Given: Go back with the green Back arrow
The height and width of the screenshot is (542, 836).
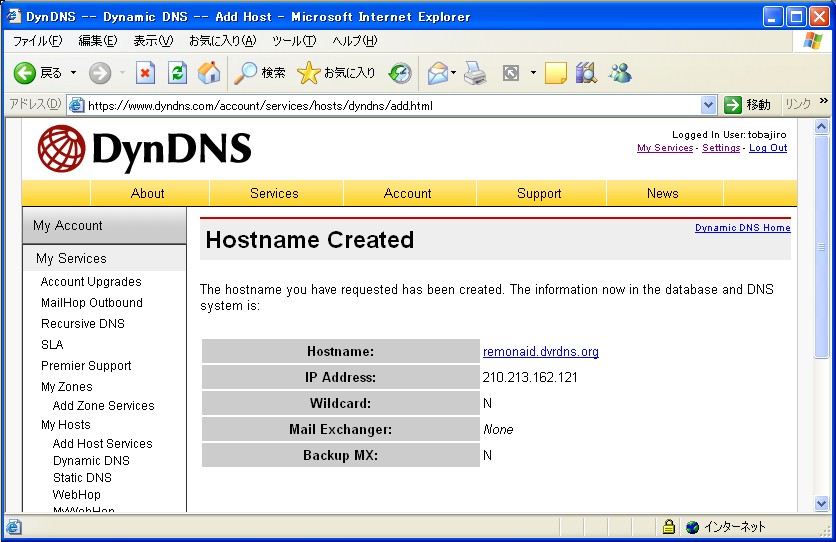Looking at the screenshot, I should [25, 73].
